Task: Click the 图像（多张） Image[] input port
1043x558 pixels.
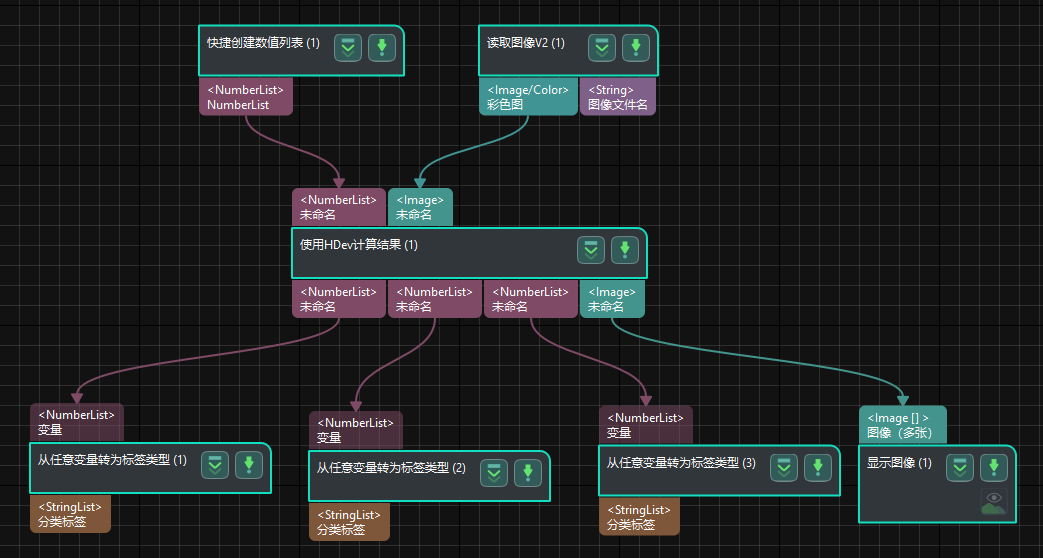Action: pos(902,425)
